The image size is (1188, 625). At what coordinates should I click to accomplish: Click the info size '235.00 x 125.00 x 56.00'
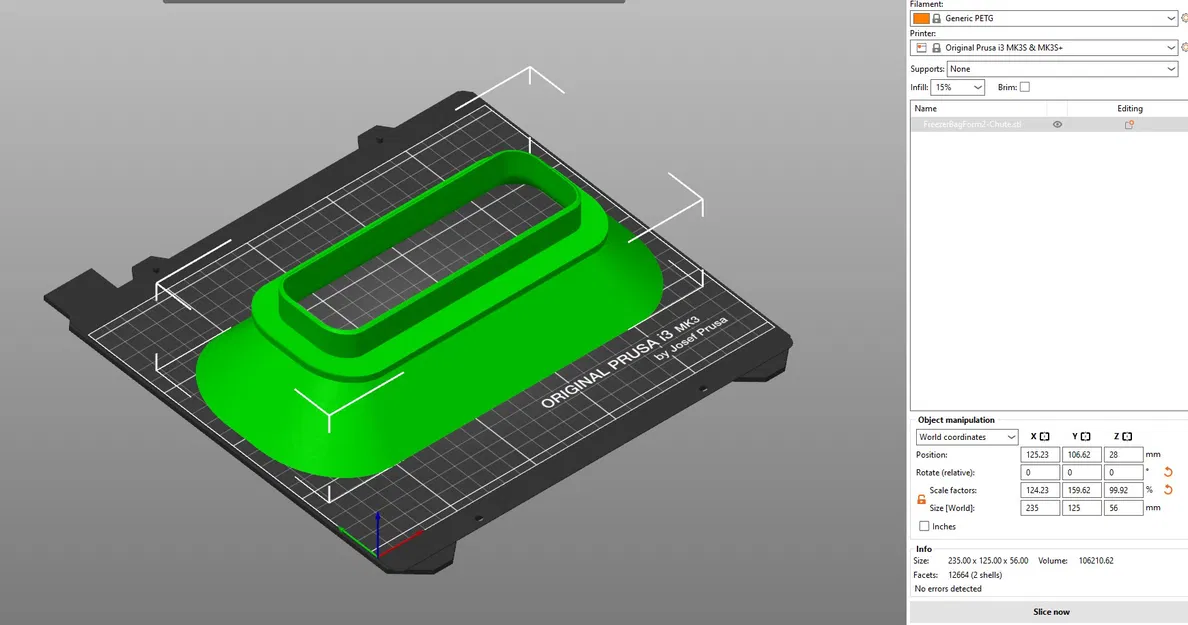coord(988,561)
